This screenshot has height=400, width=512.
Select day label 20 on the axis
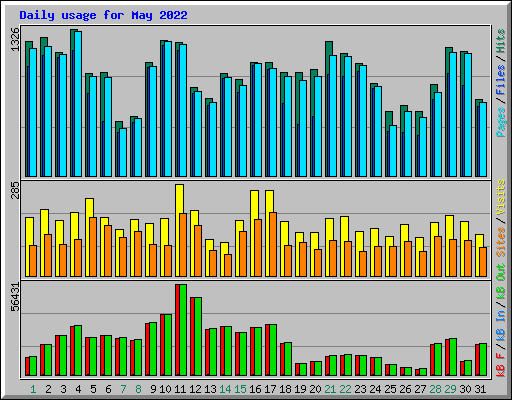pyautogui.click(x=315, y=389)
